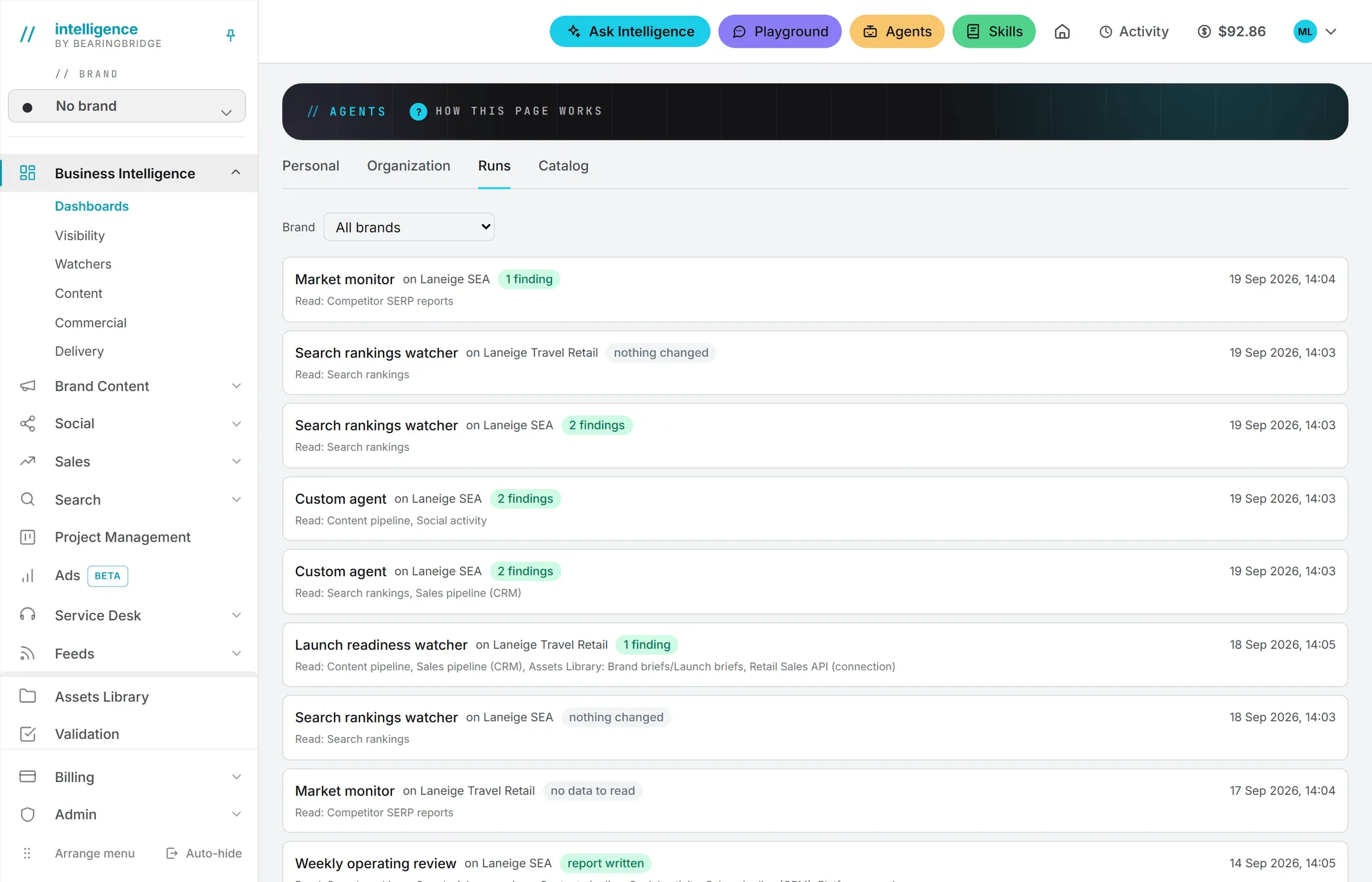Switch to the Personal tab
1372x882 pixels.
pyautogui.click(x=310, y=166)
